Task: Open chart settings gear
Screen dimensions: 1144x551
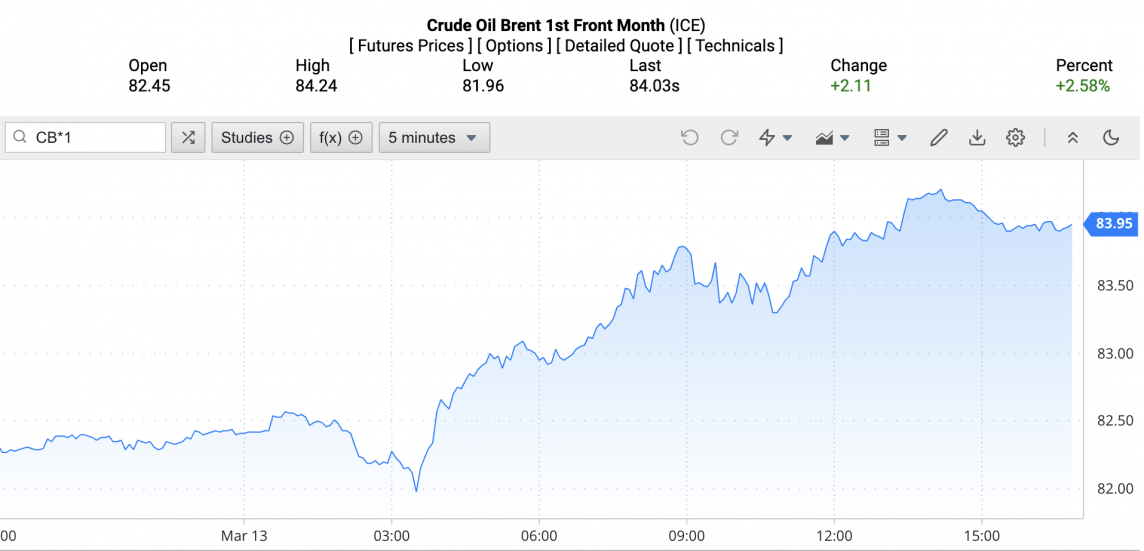Action: [x=1015, y=138]
